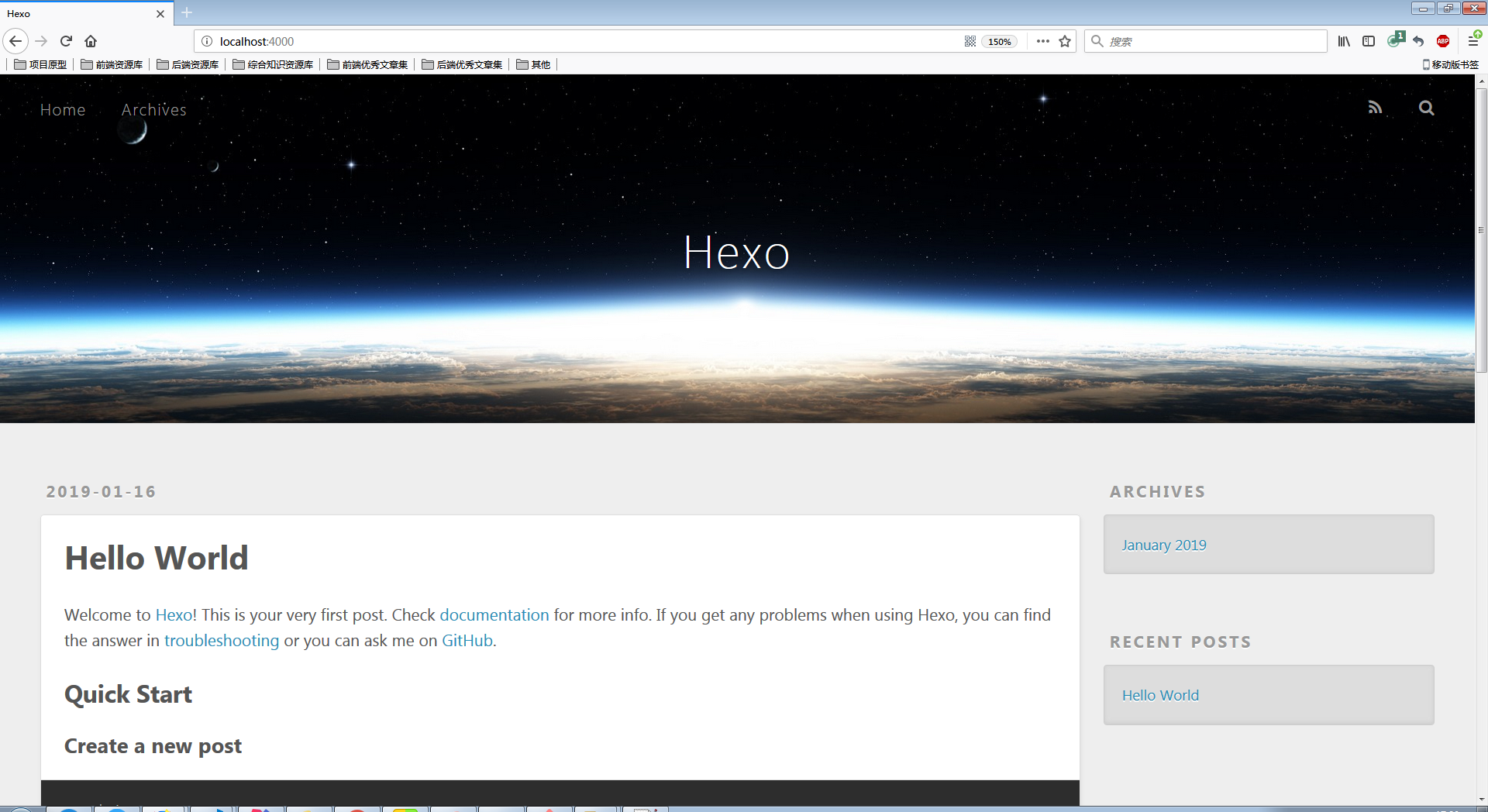Open the Adblock Plus ABP icon
Image resolution: width=1488 pixels, height=812 pixels.
click(1443, 41)
